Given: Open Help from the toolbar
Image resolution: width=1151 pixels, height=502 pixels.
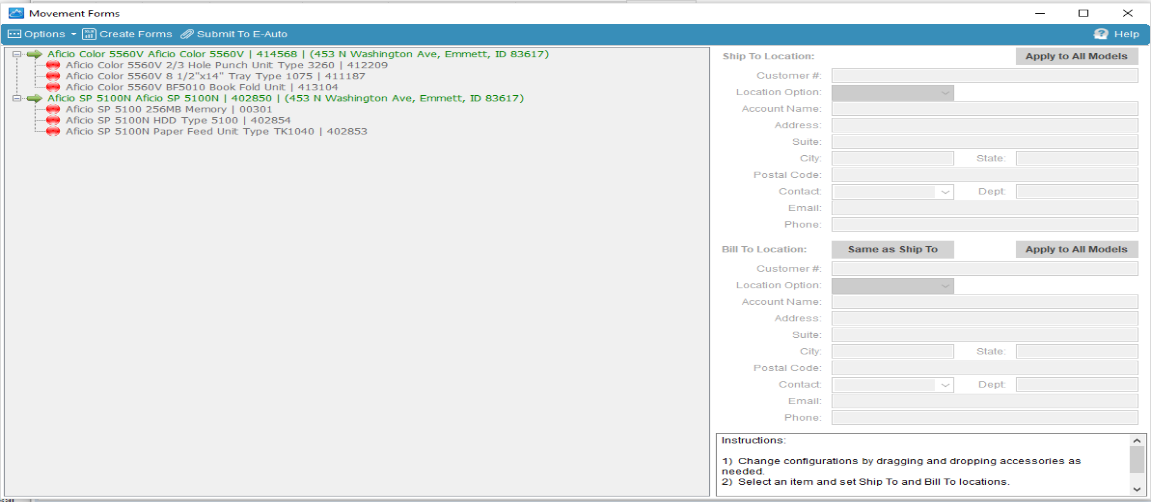Looking at the screenshot, I should point(1116,34).
